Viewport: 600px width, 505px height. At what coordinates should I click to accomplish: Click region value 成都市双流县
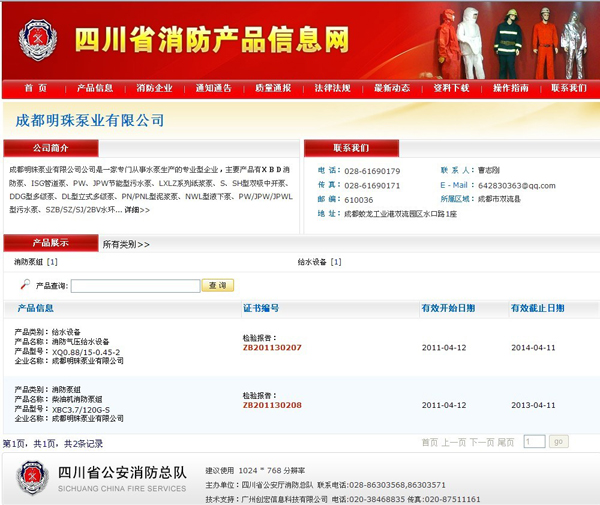499,199
